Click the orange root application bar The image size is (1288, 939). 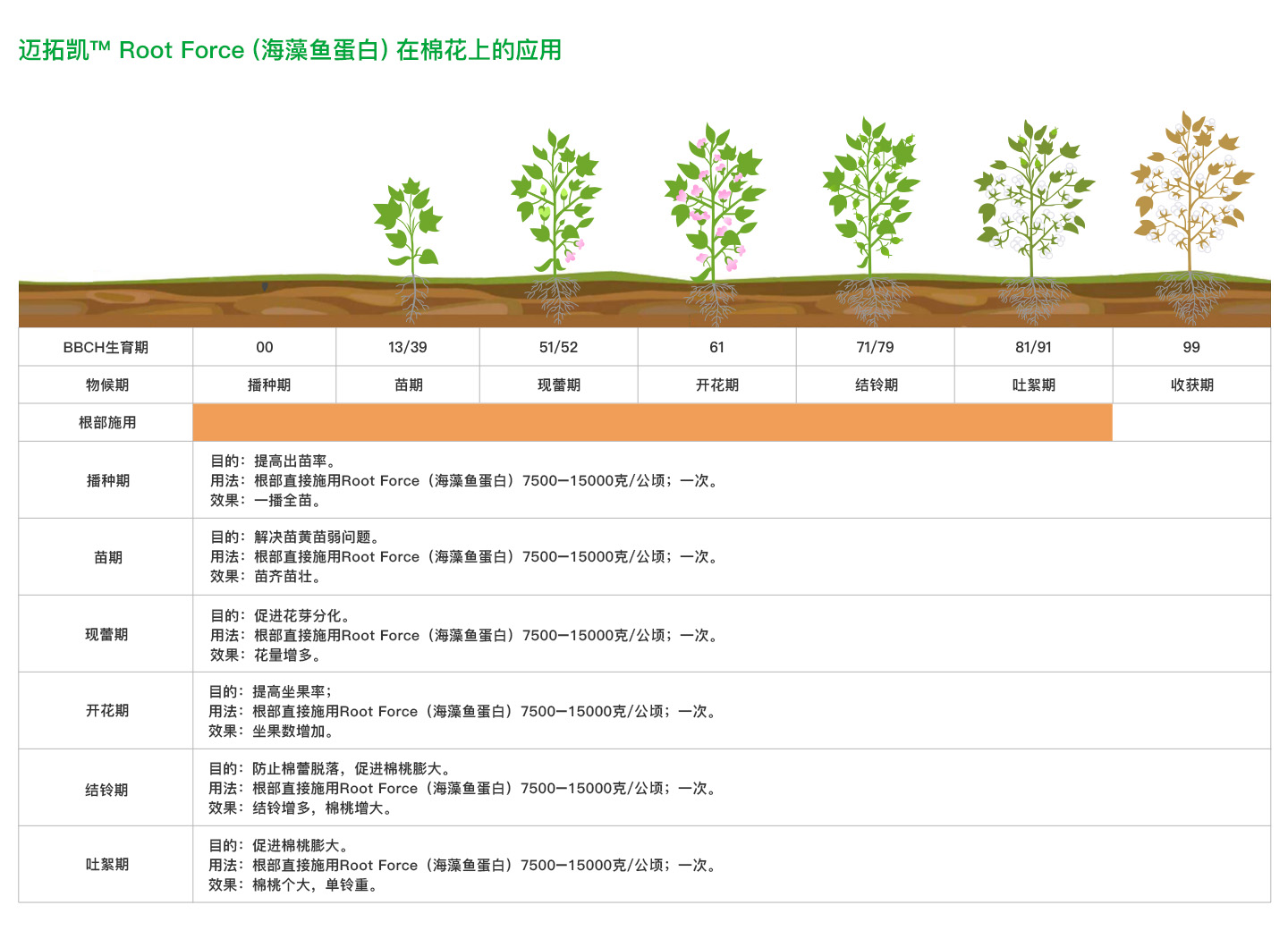[652, 422]
